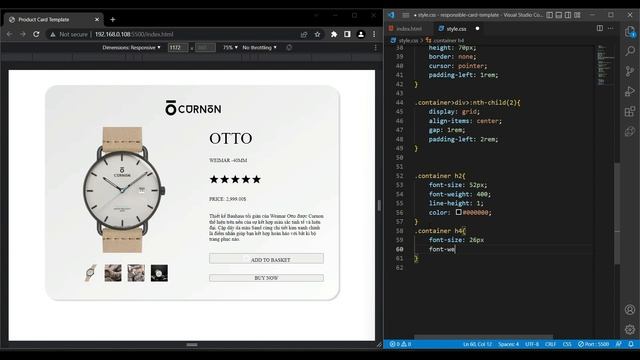Bookmark this page with the star icon
The width and height of the screenshot is (640, 360).
pyautogui.click(x=317, y=34)
